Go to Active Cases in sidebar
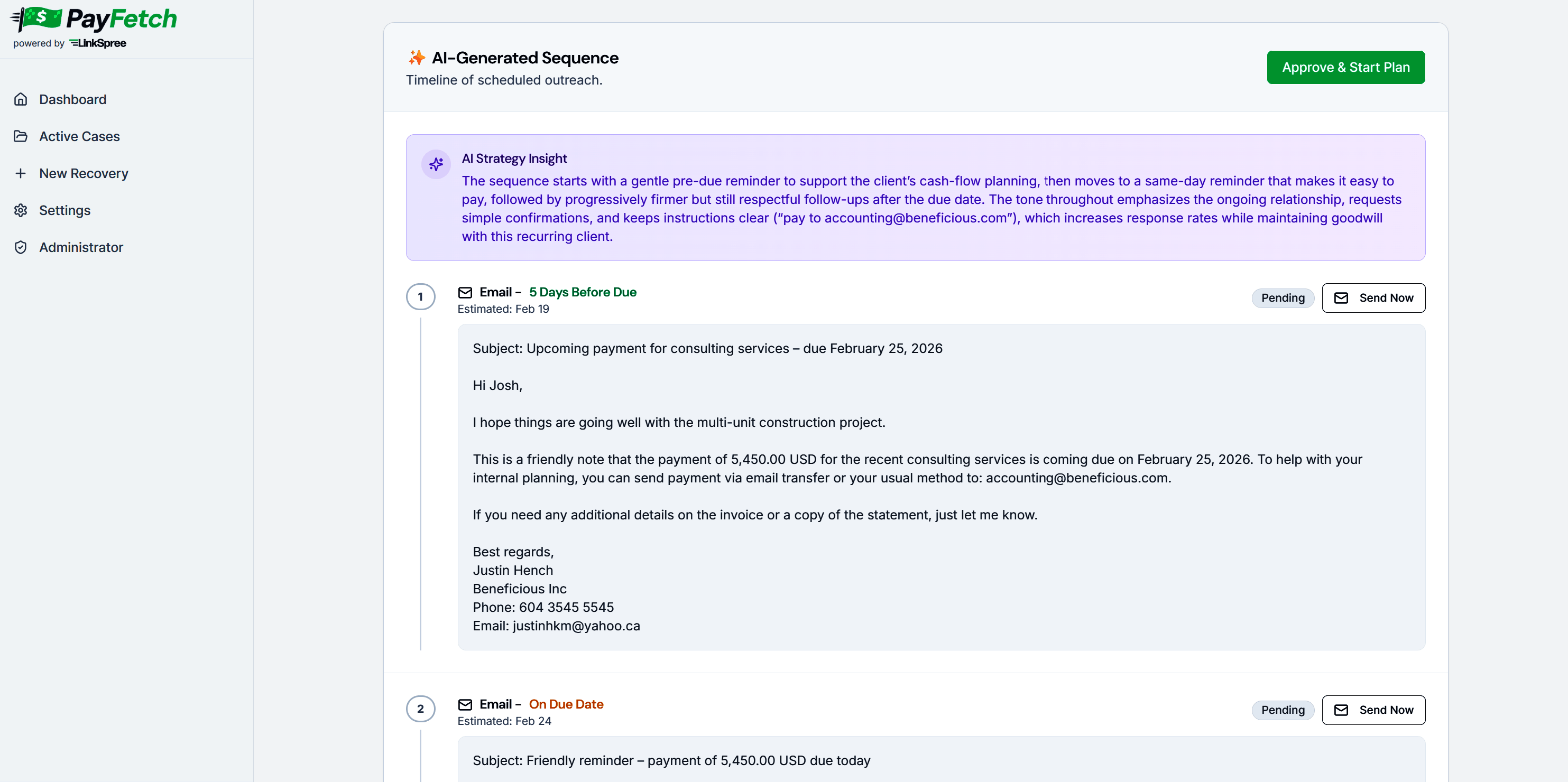The image size is (1568, 782). (x=79, y=136)
